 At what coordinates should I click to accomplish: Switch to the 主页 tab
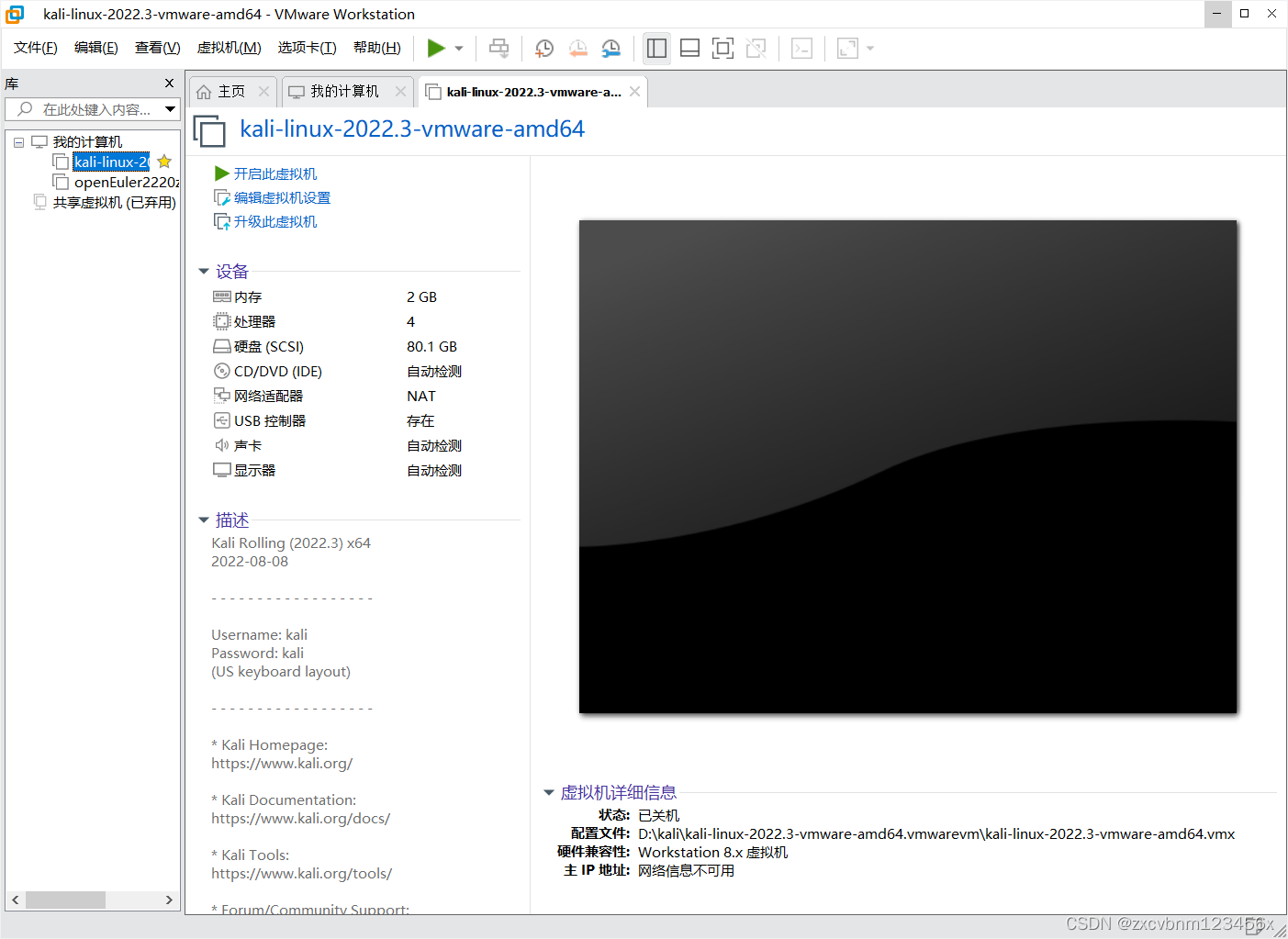click(x=231, y=92)
